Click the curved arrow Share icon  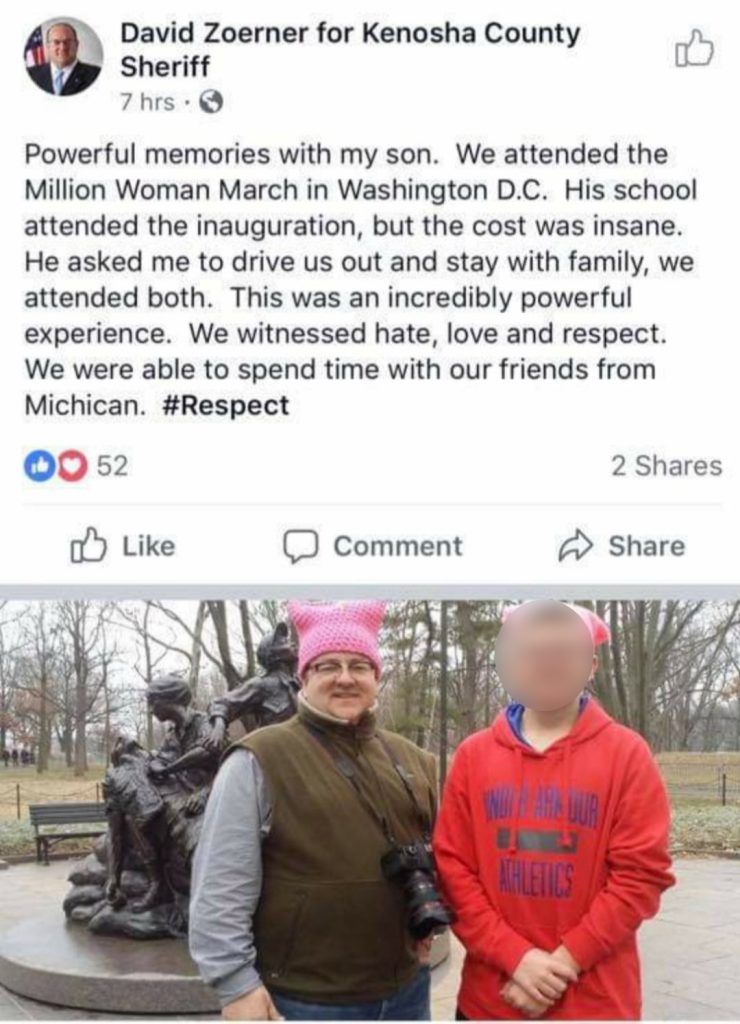tap(575, 547)
